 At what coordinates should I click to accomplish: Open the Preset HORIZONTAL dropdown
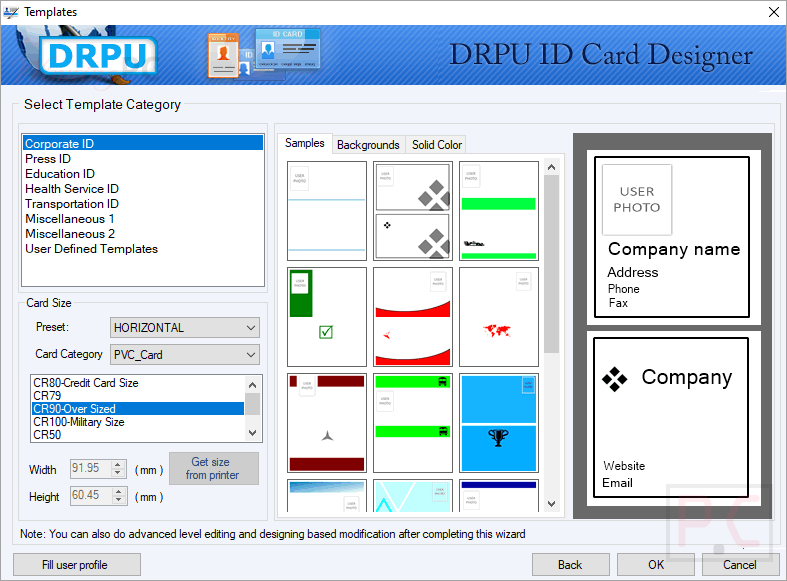185,328
